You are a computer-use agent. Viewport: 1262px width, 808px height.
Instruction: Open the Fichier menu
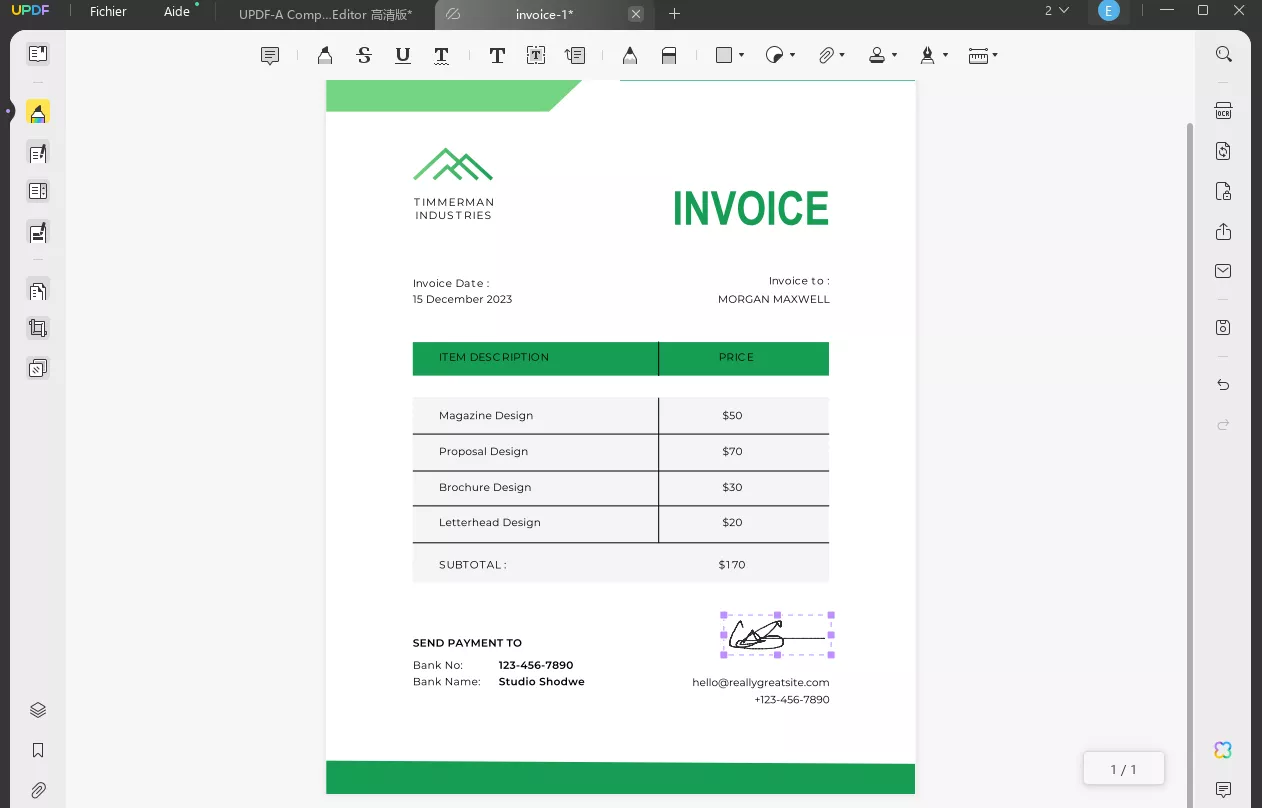[x=106, y=11]
